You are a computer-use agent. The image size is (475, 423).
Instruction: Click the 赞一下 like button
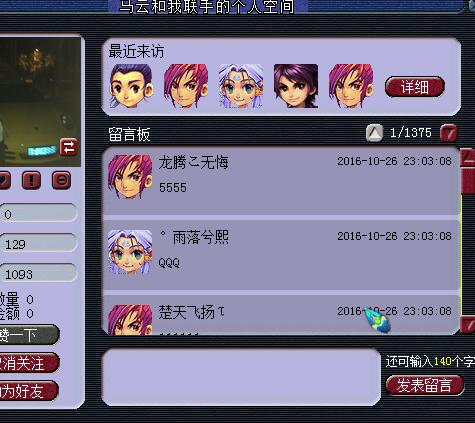coord(28,335)
